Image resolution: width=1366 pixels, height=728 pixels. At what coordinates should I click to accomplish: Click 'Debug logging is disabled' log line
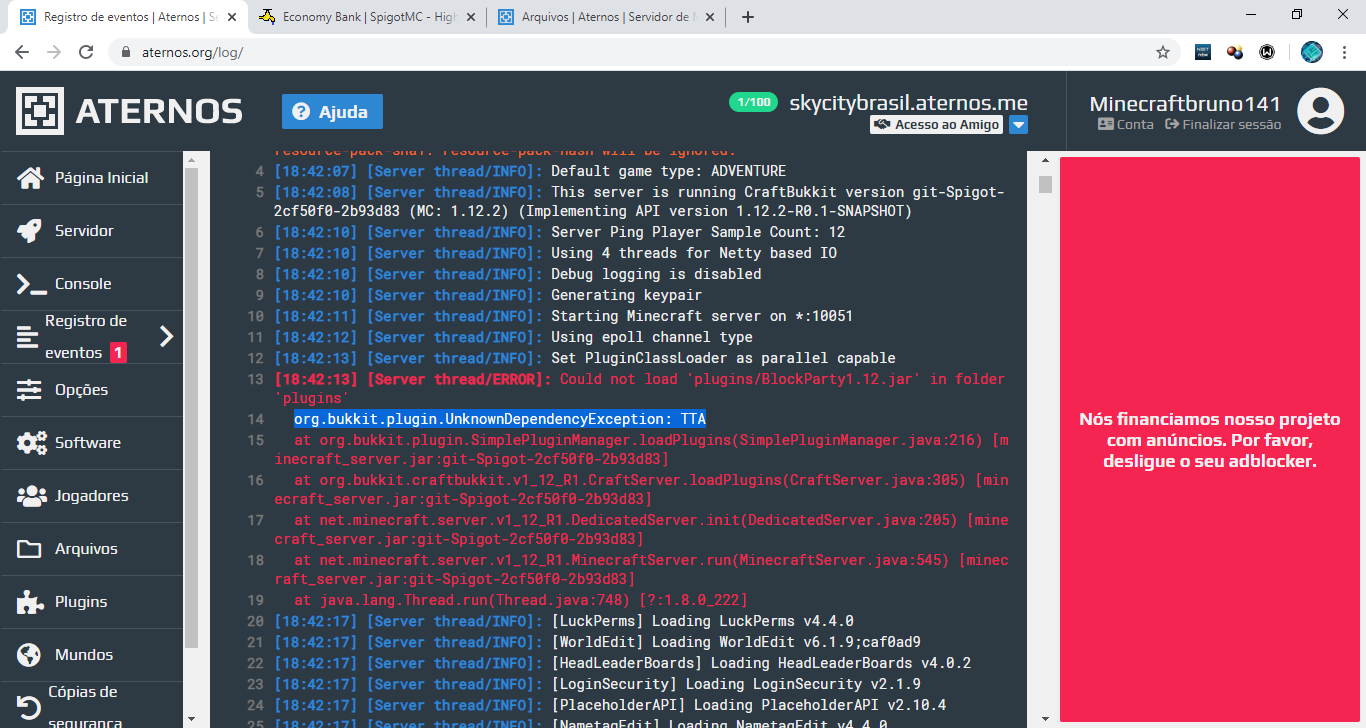[518, 274]
